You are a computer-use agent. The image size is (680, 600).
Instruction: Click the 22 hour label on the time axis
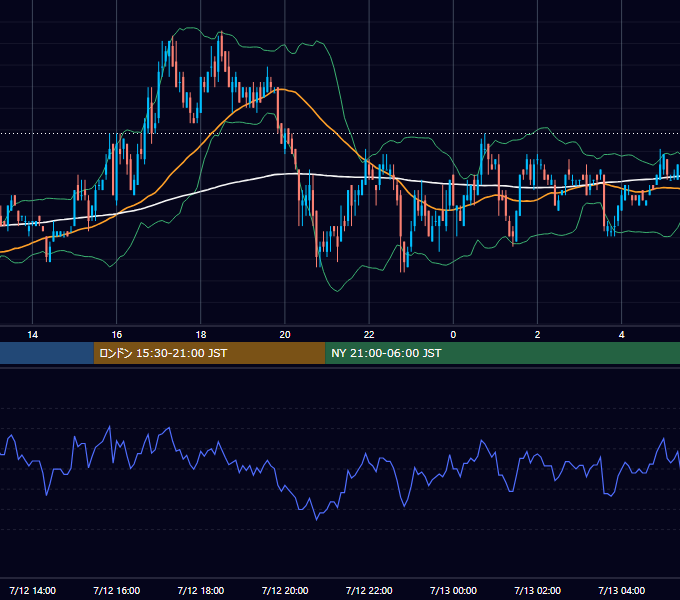(x=369, y=335)
